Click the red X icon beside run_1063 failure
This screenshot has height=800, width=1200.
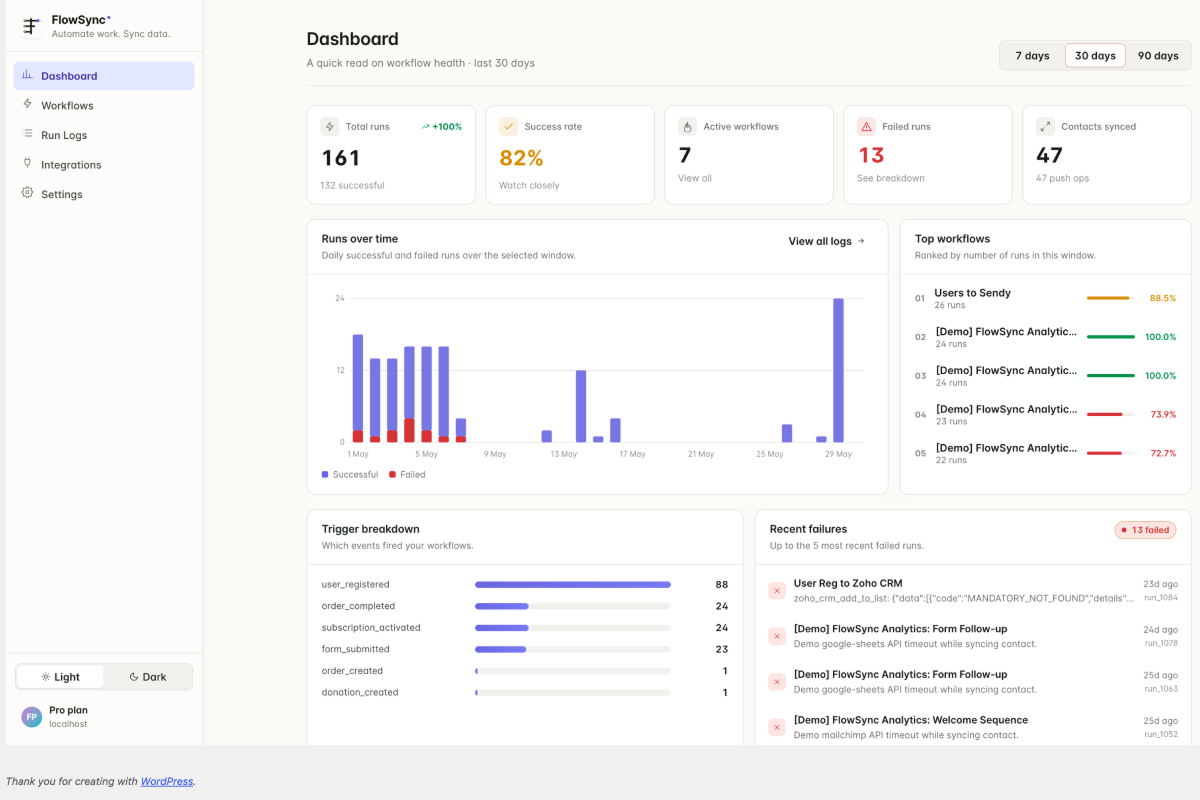pos(777,682)
